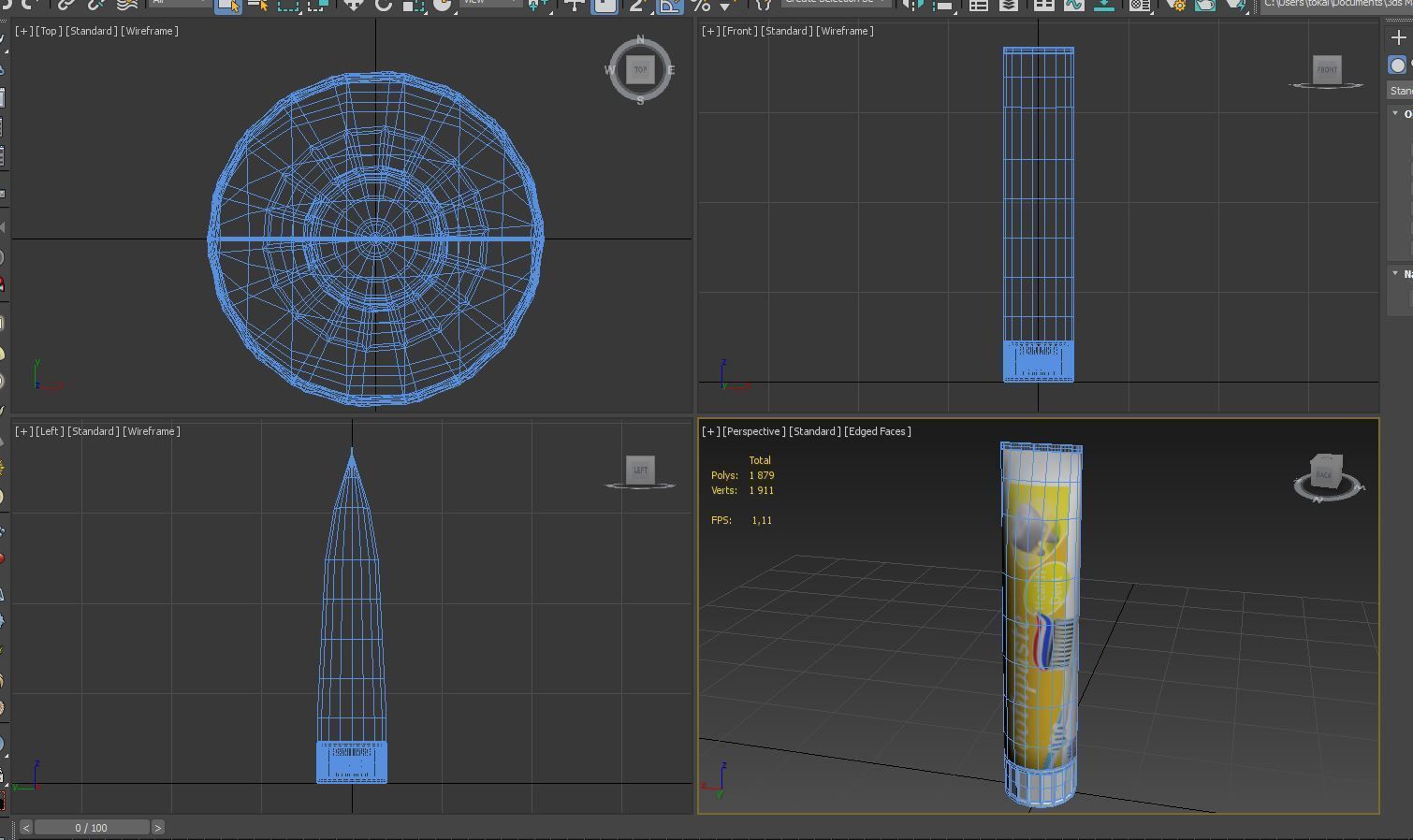
Task: Open [Standard] menu in Perspective viewport
Action: point(815,431)
